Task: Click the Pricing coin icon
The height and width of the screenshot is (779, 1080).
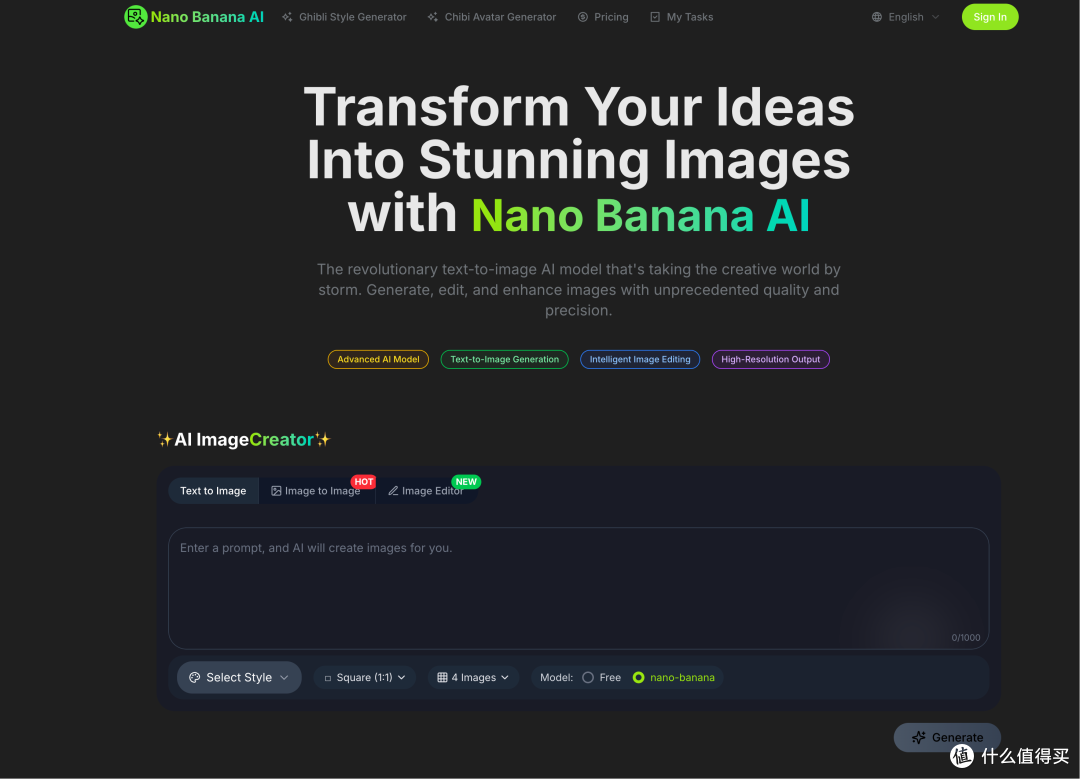Action: coord(583,17)
